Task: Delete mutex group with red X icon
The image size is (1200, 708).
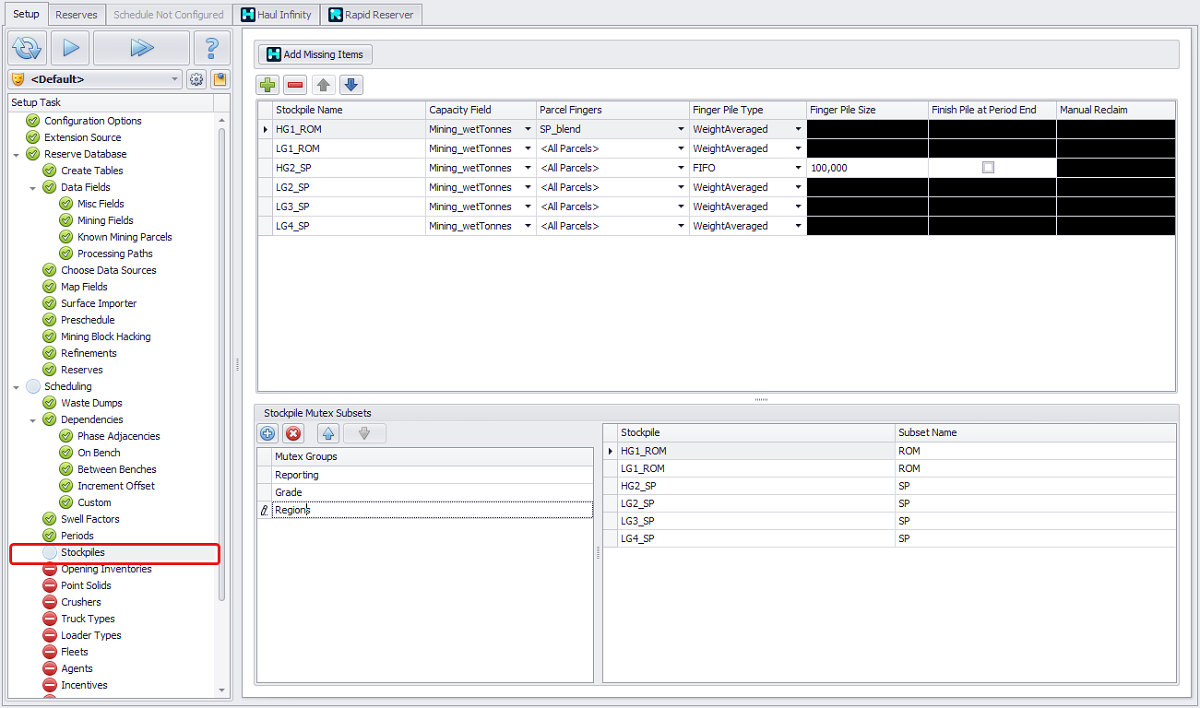Action: point(293,433)
